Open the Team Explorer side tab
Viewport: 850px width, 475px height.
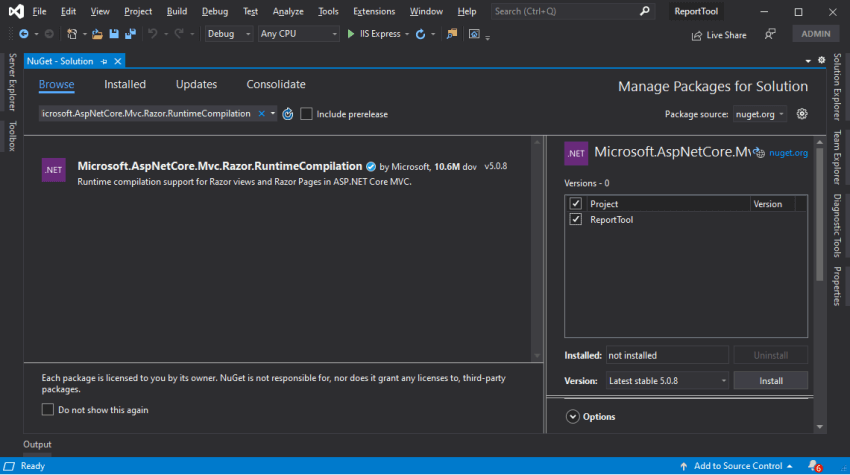pyautogui.click(x=837, y=157)
